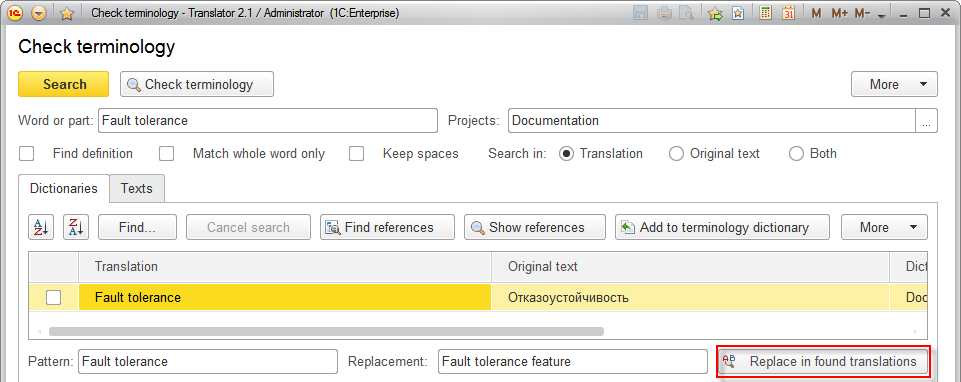Viewport: 961px width, 382px height.
Task: Click the Show references button
Action: [x=534, y=227]
